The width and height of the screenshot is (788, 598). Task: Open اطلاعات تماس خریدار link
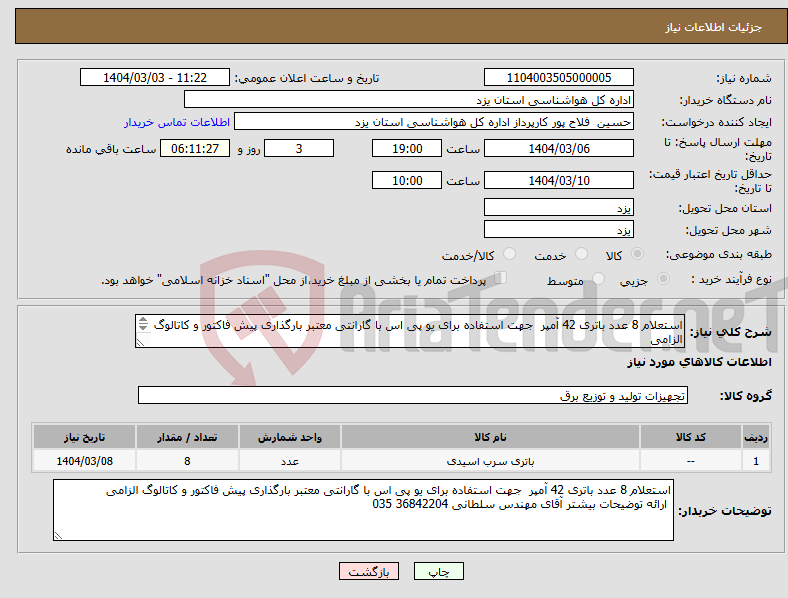point(177,122)
